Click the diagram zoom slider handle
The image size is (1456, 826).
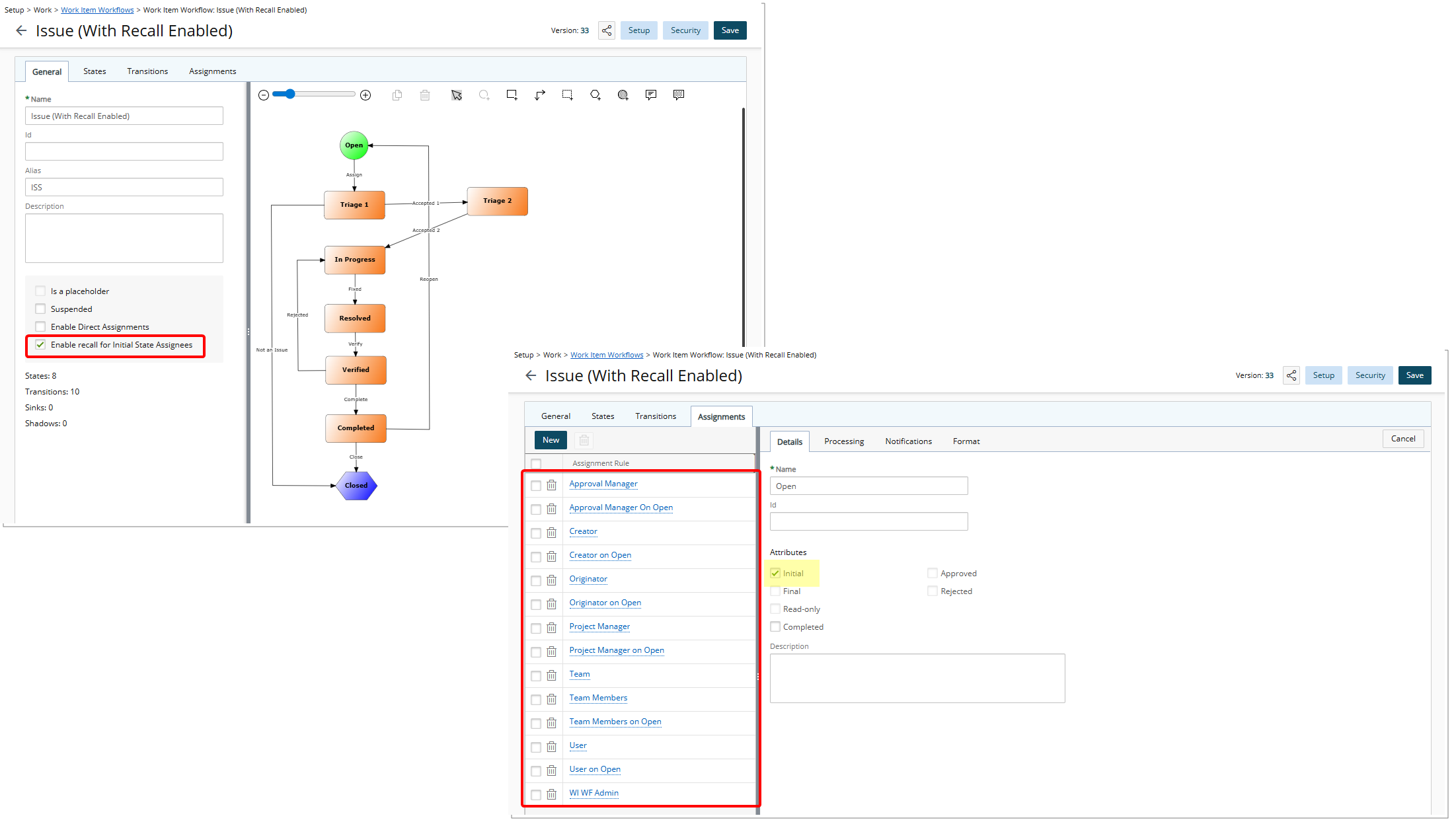tap(289, 94)
